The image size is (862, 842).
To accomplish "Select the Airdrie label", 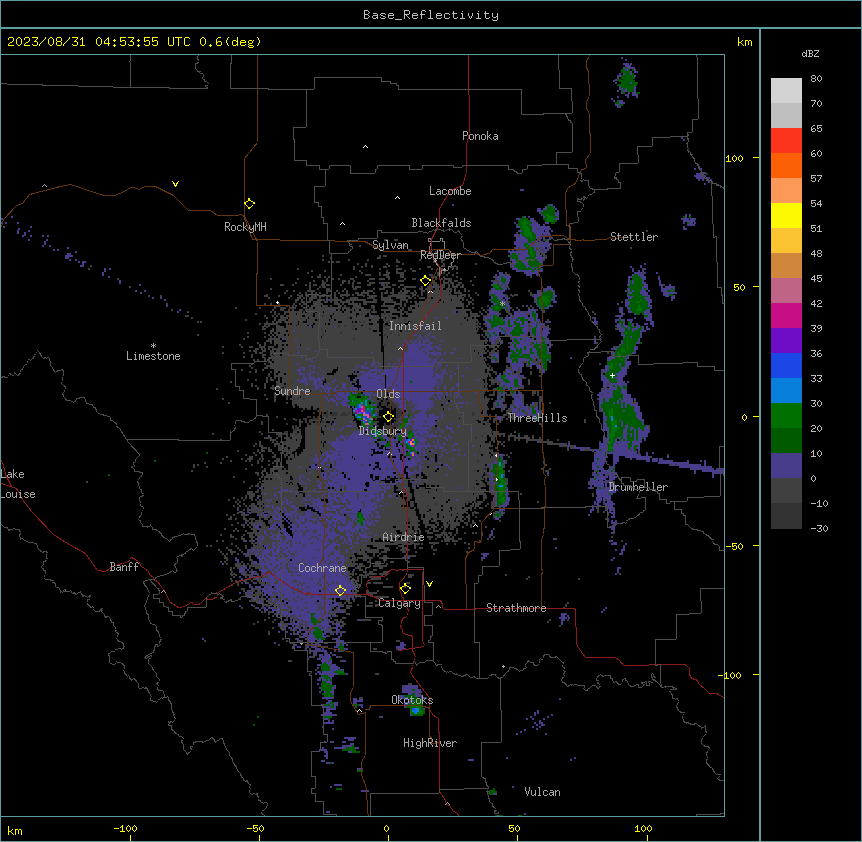I will (x=403, y=537).
